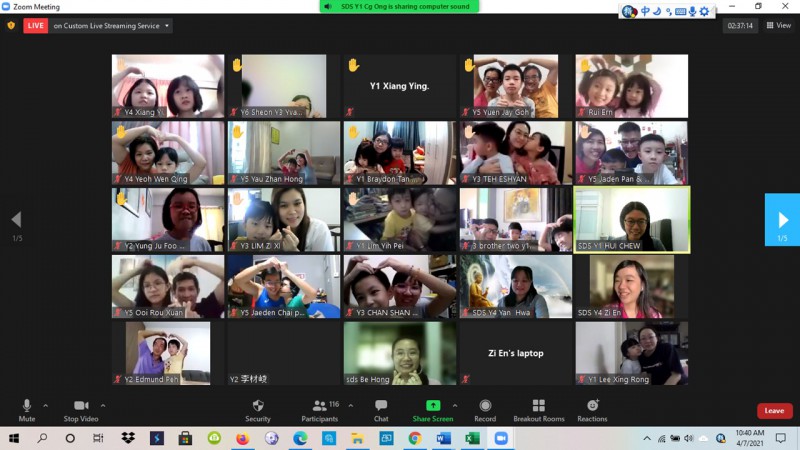Image resolution: width=800 pixels, height=450 pixels.
Task: Expand audio options arrow beside Mute
Action: [x=46, y=406]
